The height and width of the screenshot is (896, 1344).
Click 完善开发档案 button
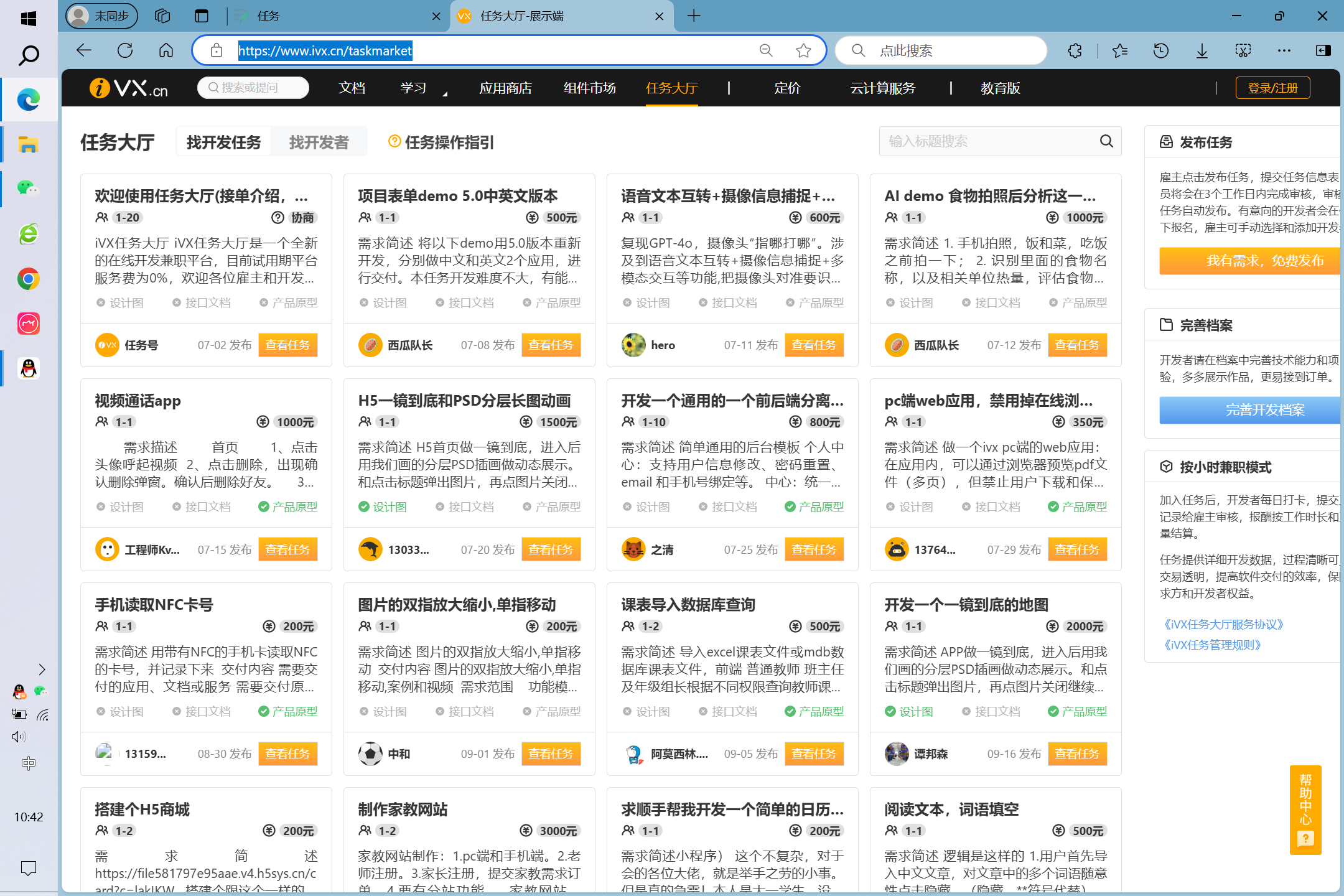point(1249,409)
